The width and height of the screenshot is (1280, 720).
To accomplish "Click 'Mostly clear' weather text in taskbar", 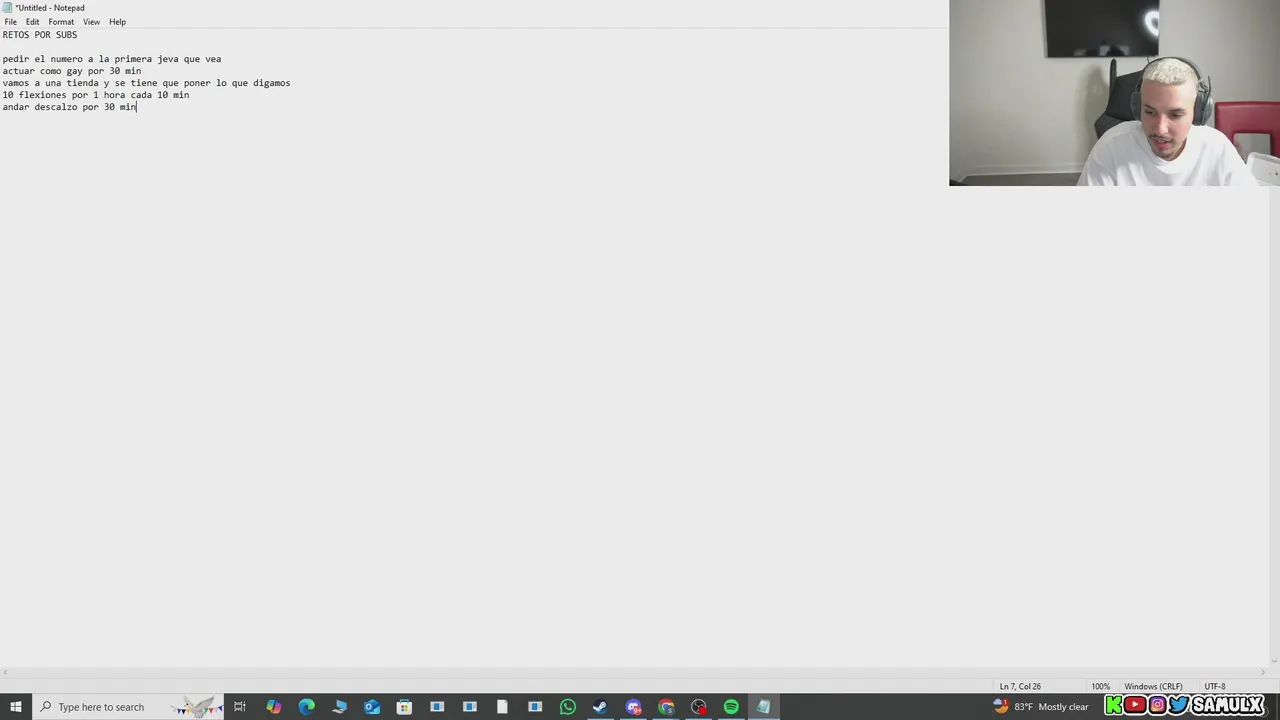I will click(x=1063, y=707).
